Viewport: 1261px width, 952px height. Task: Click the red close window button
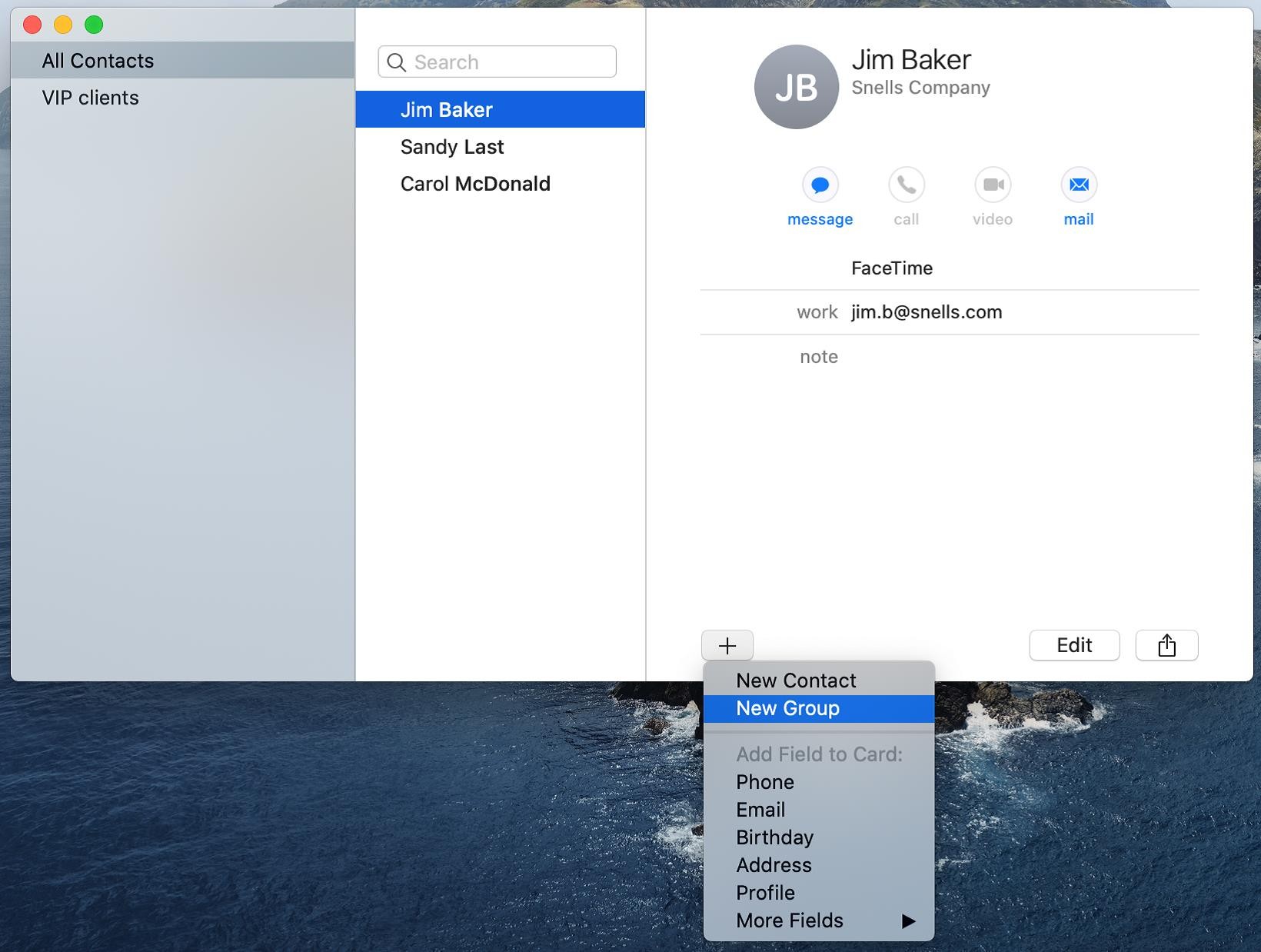[32, 25]
